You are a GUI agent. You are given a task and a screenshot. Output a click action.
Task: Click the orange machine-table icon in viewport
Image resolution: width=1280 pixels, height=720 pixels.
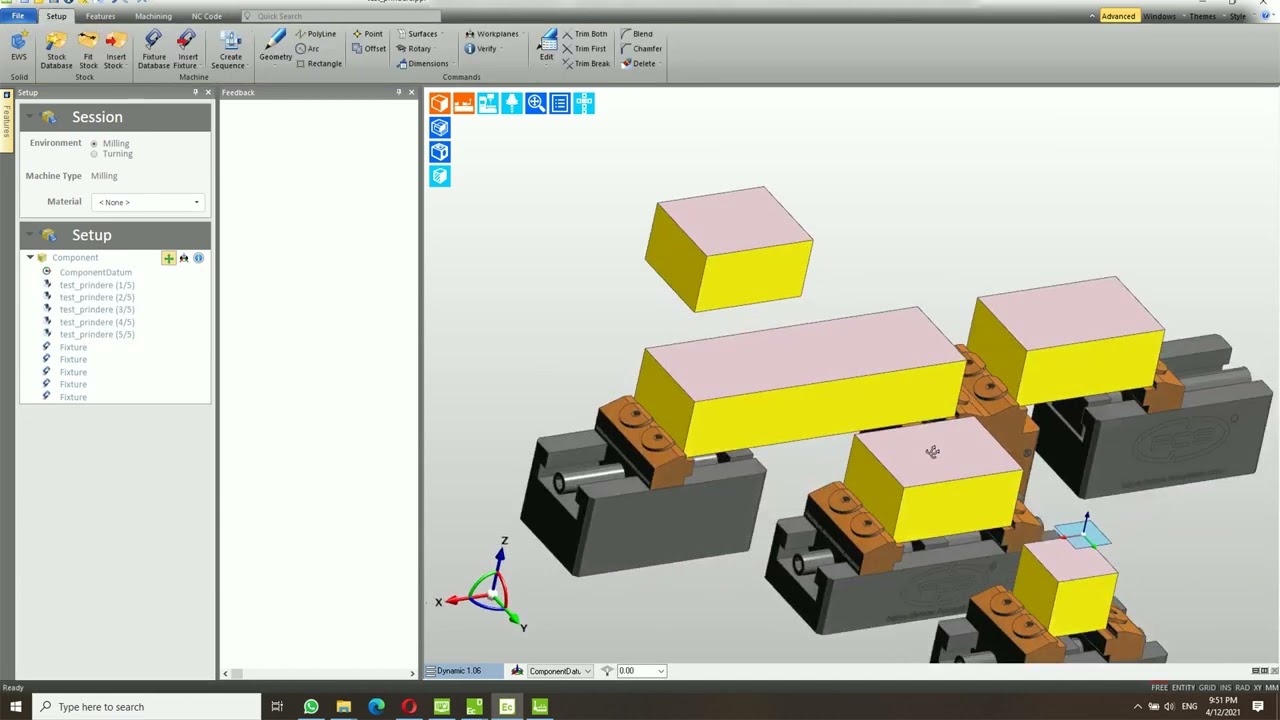(x=464, y=103)
